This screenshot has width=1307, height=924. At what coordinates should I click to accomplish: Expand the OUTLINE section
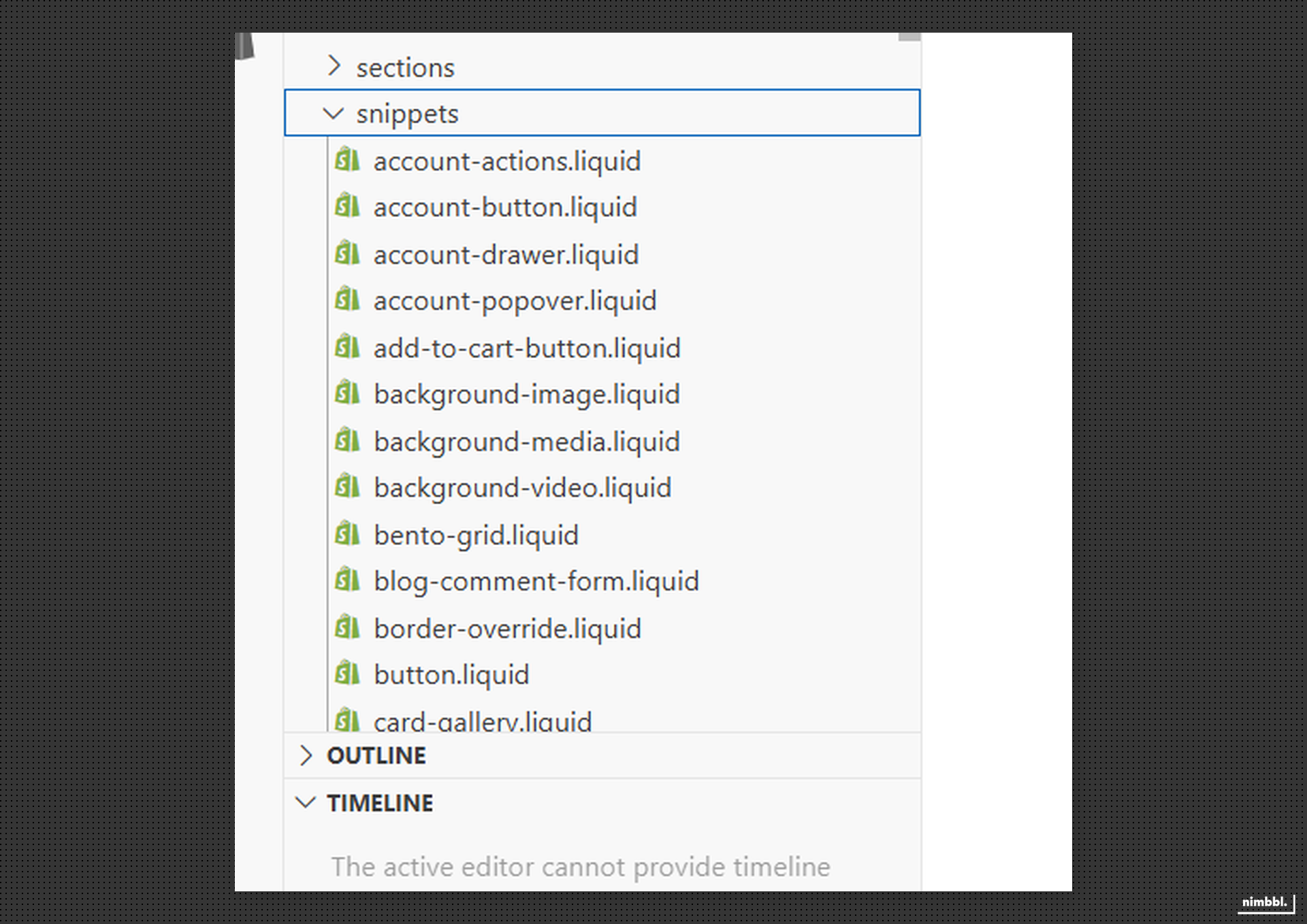376,755
